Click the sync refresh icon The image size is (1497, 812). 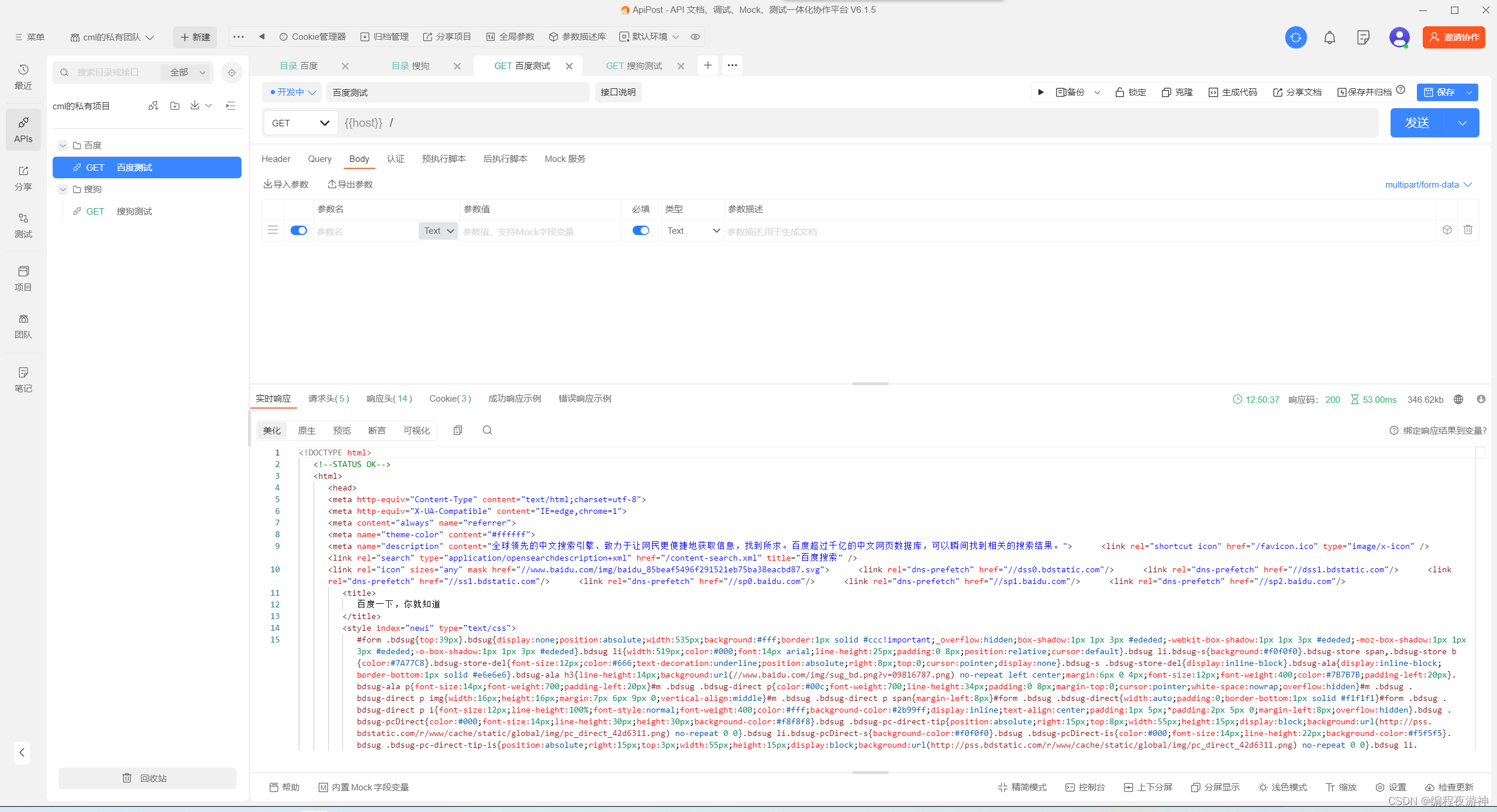click(1295, 37)
